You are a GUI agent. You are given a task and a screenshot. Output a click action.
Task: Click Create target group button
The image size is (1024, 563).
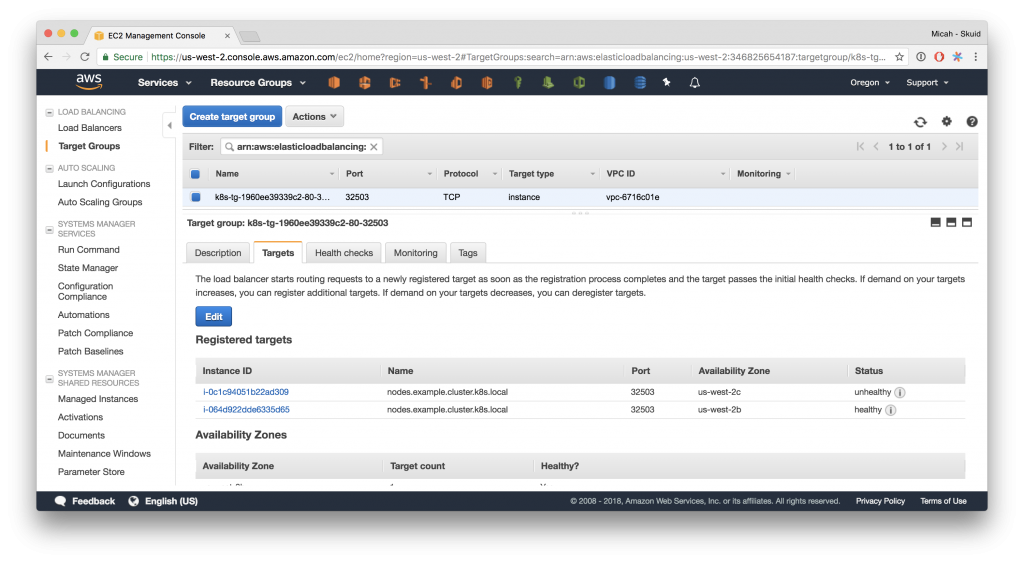point(232,116)
